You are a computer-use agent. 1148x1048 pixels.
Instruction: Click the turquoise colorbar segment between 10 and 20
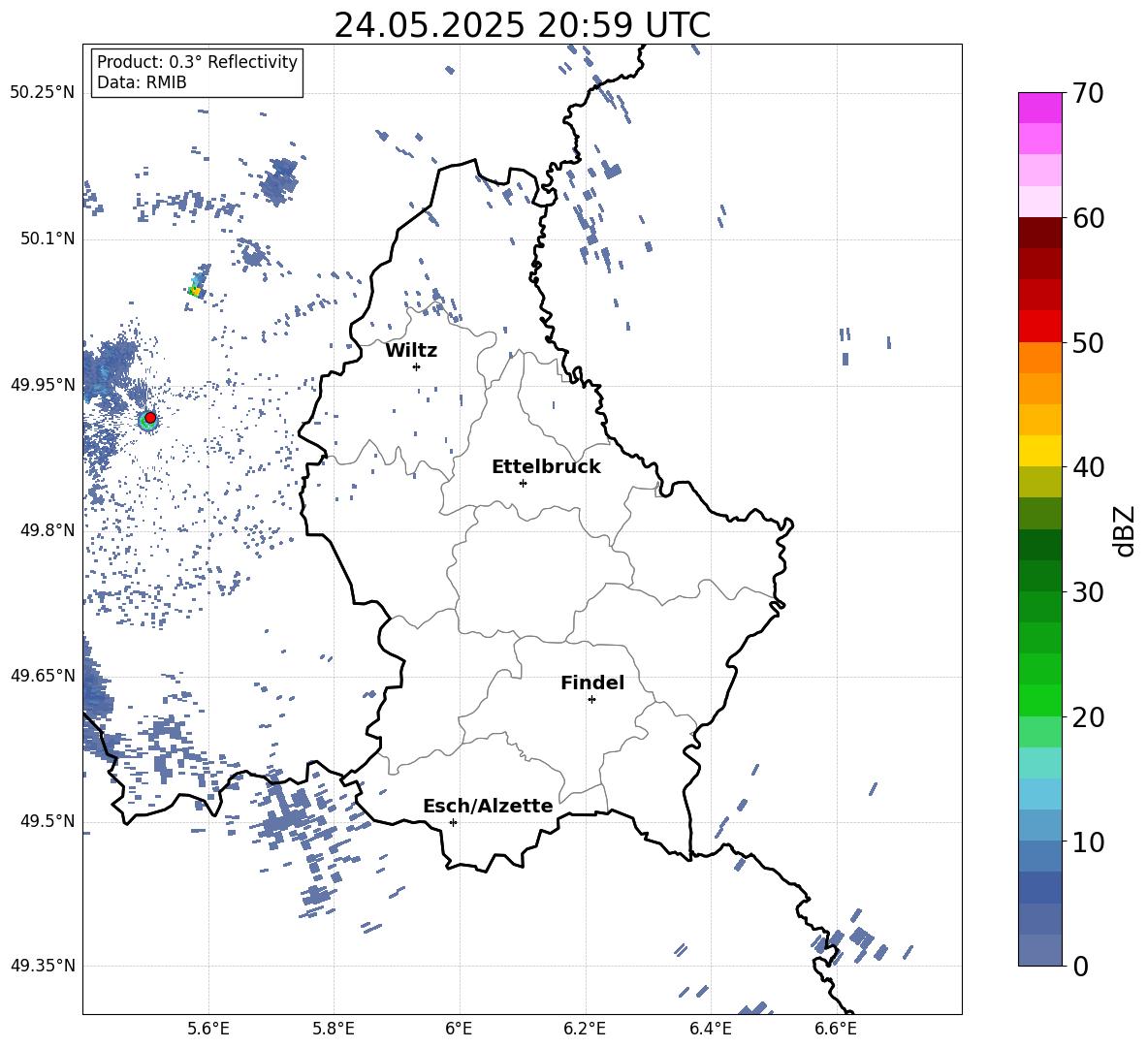[x=1039, y=763]
